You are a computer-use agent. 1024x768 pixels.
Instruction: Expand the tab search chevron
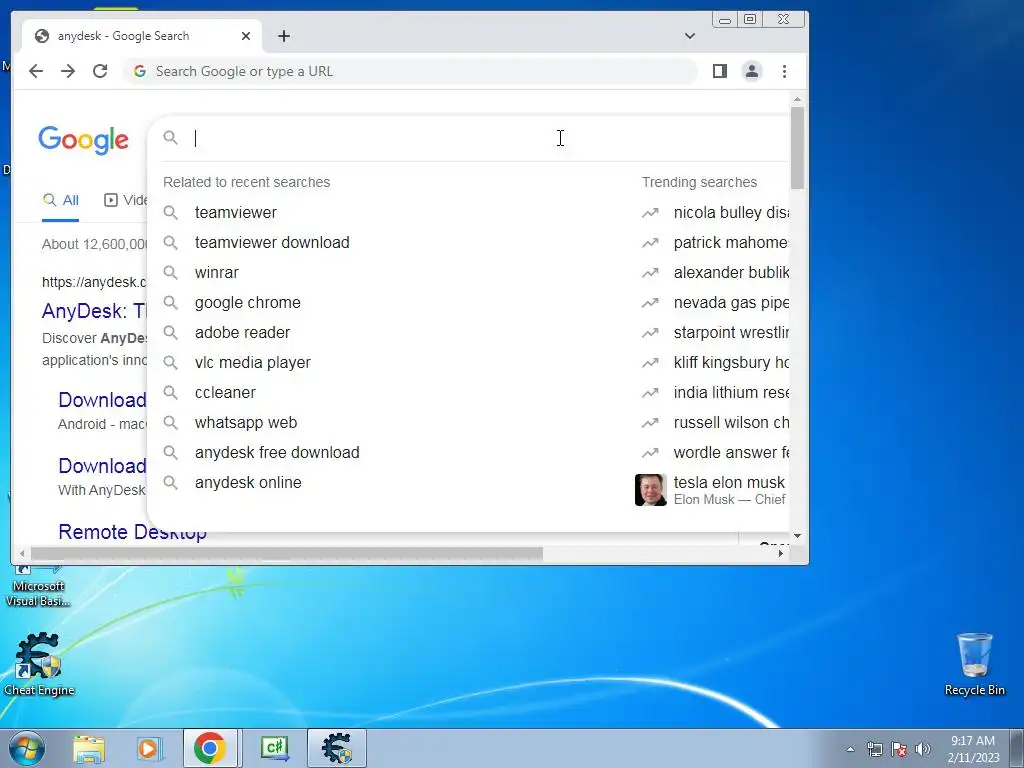[690, 36]
